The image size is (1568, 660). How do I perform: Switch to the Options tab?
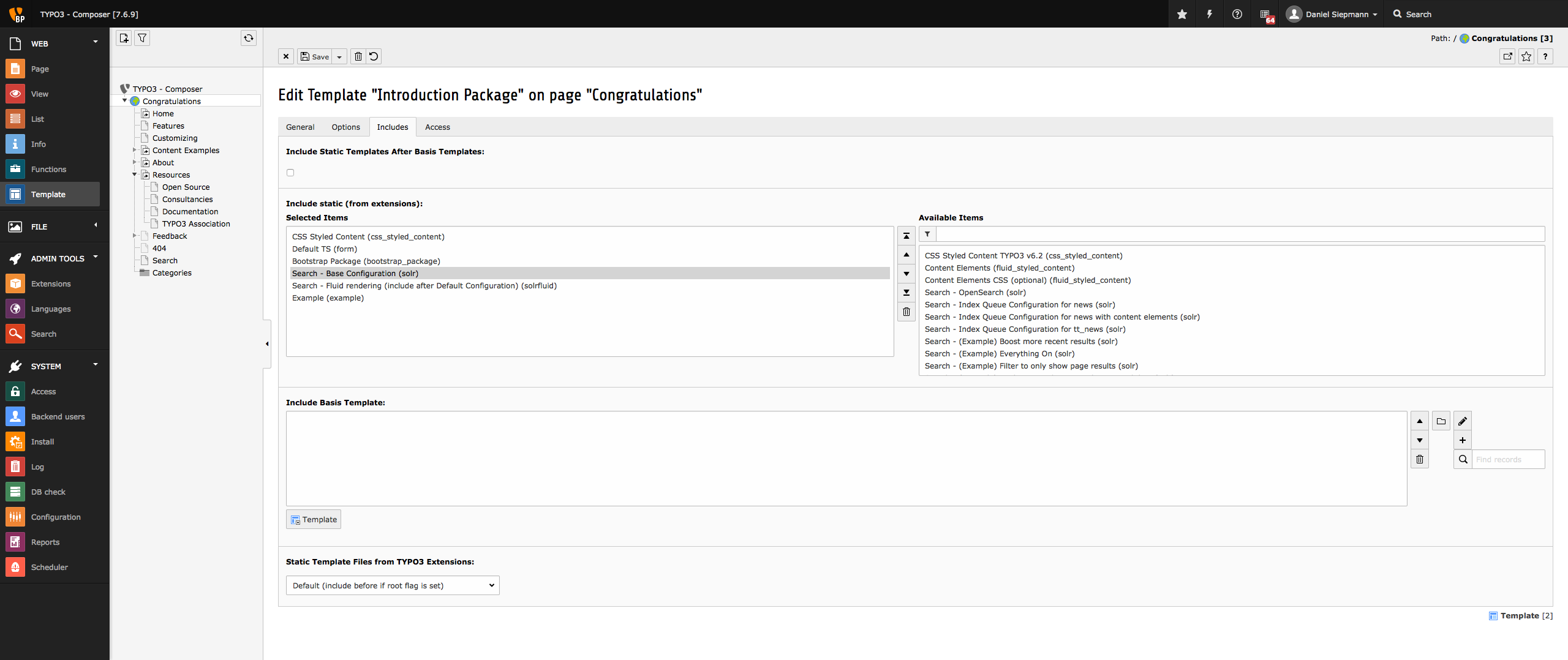point(346,127)
